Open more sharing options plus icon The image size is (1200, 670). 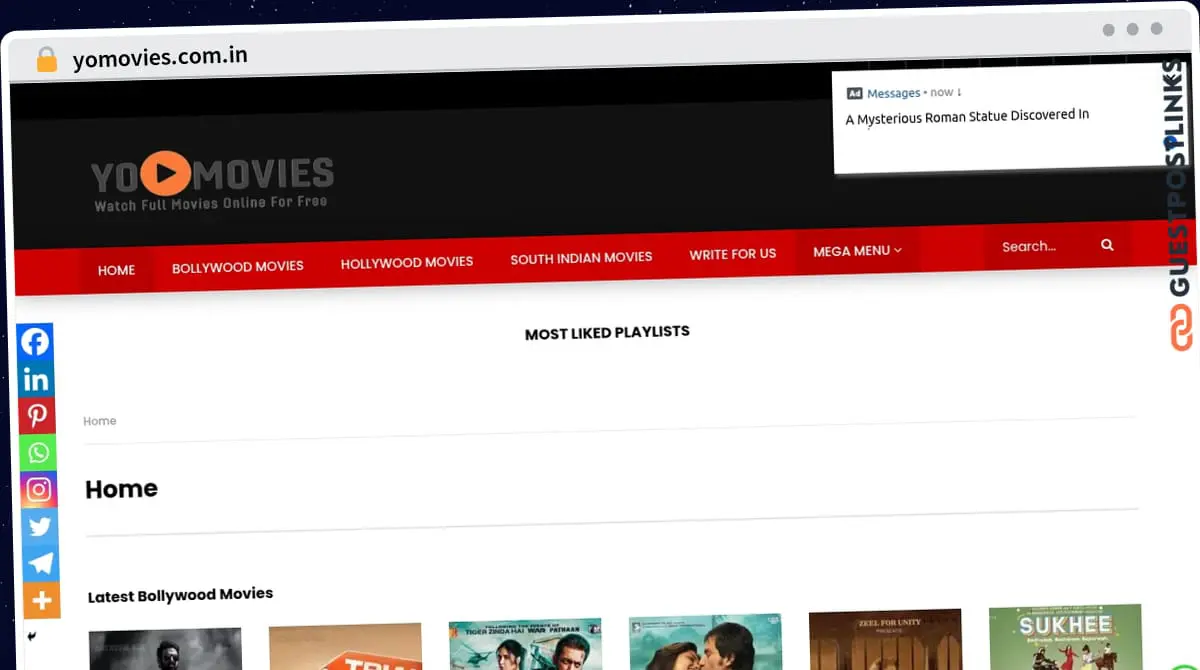(42, 600)
